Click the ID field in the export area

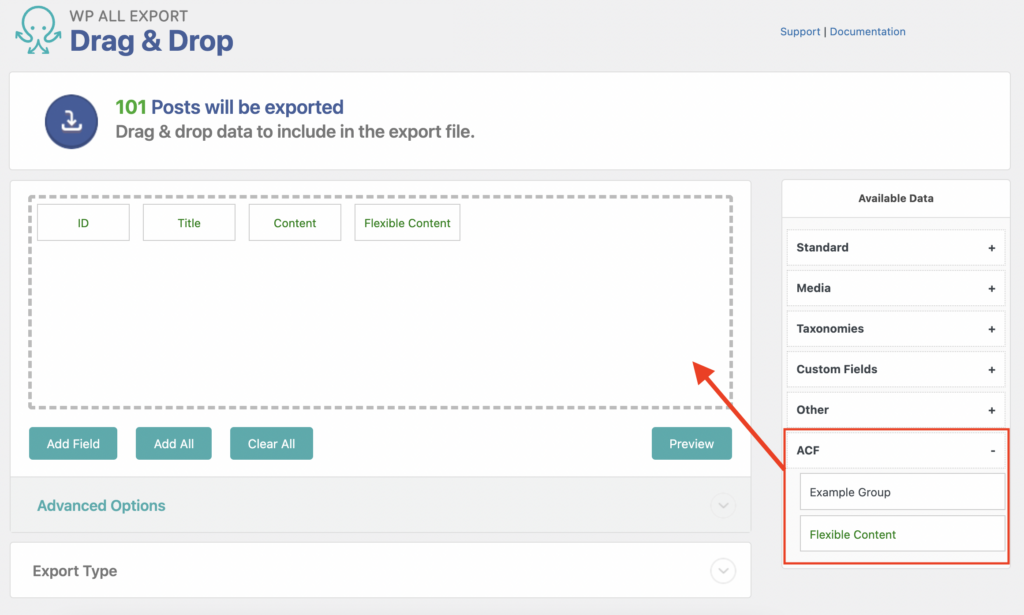coord(83,222)
